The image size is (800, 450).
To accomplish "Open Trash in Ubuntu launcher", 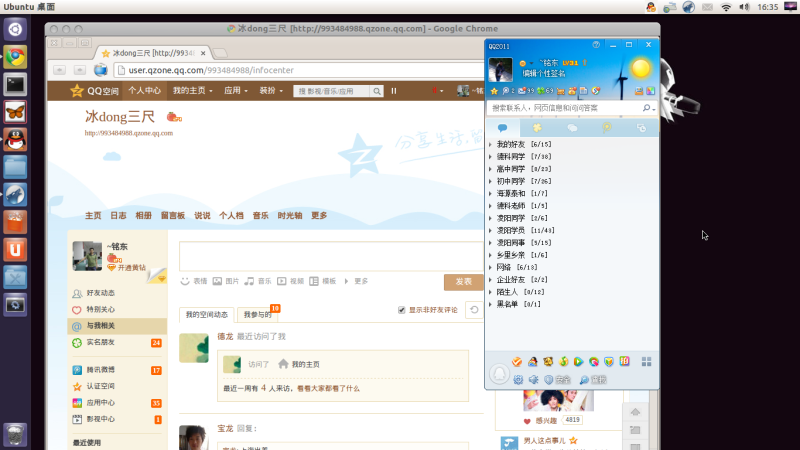I will [x=15, y=434].
